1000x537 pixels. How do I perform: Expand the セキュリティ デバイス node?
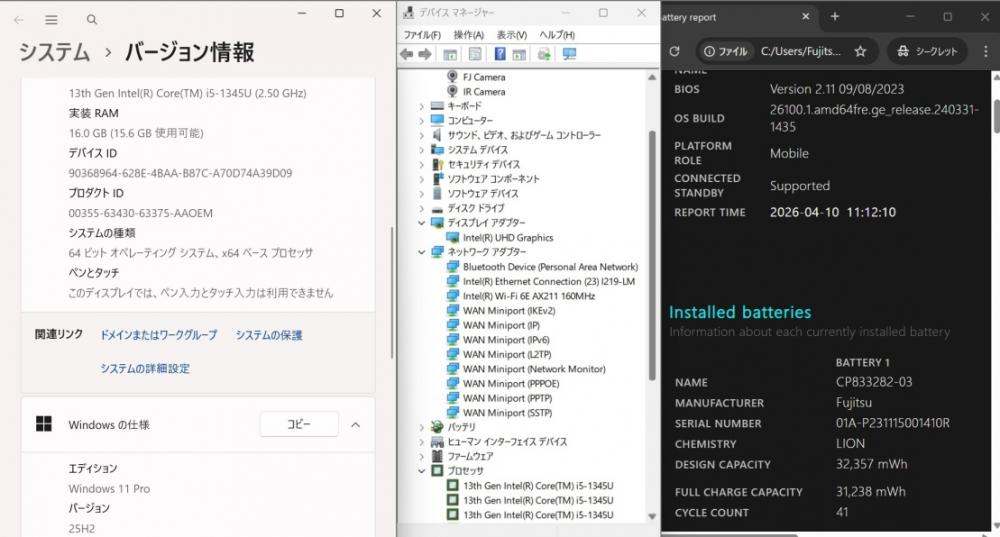(422, 165)
